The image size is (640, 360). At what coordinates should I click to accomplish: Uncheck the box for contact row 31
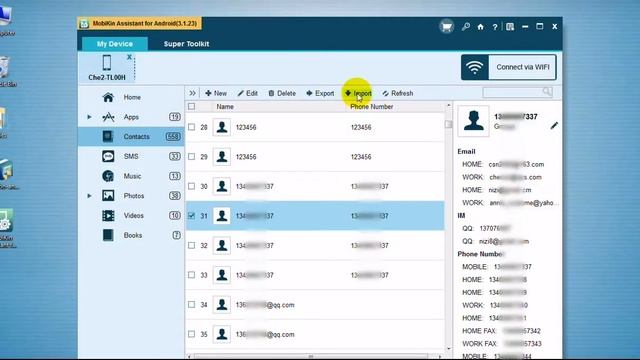[191, 216]
